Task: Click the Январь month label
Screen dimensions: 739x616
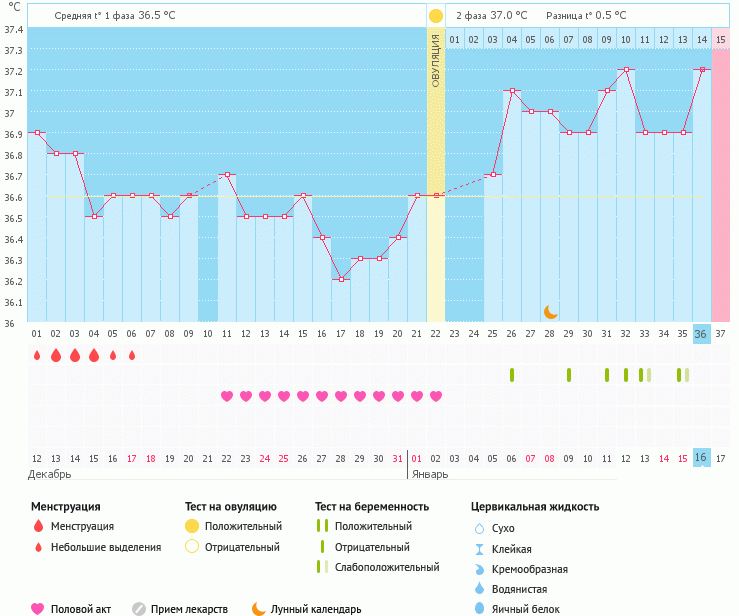Action: click(x=430, y=474)
